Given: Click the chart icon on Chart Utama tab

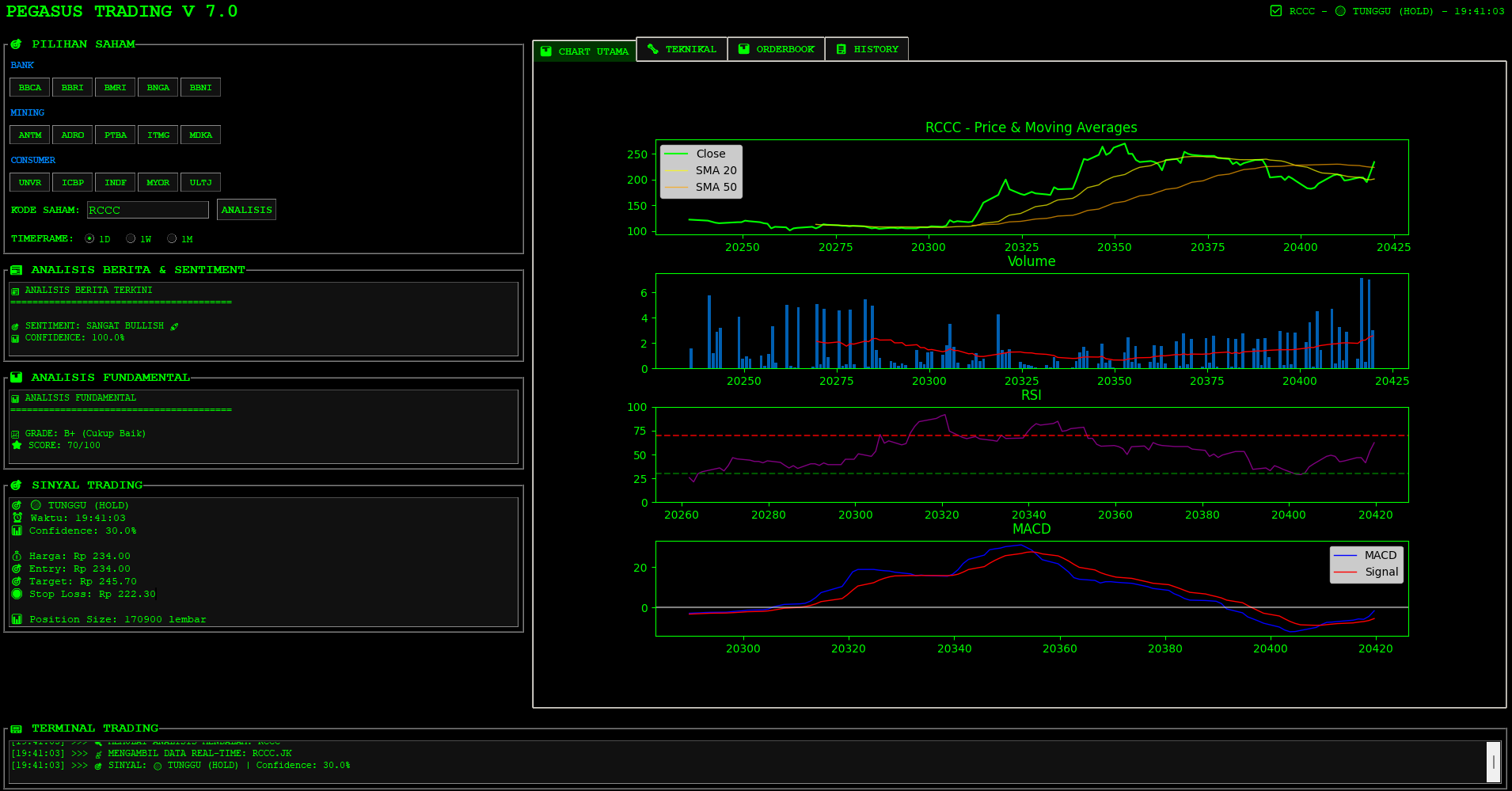Looking at the screenshot, I should click(x=545, y=51).
